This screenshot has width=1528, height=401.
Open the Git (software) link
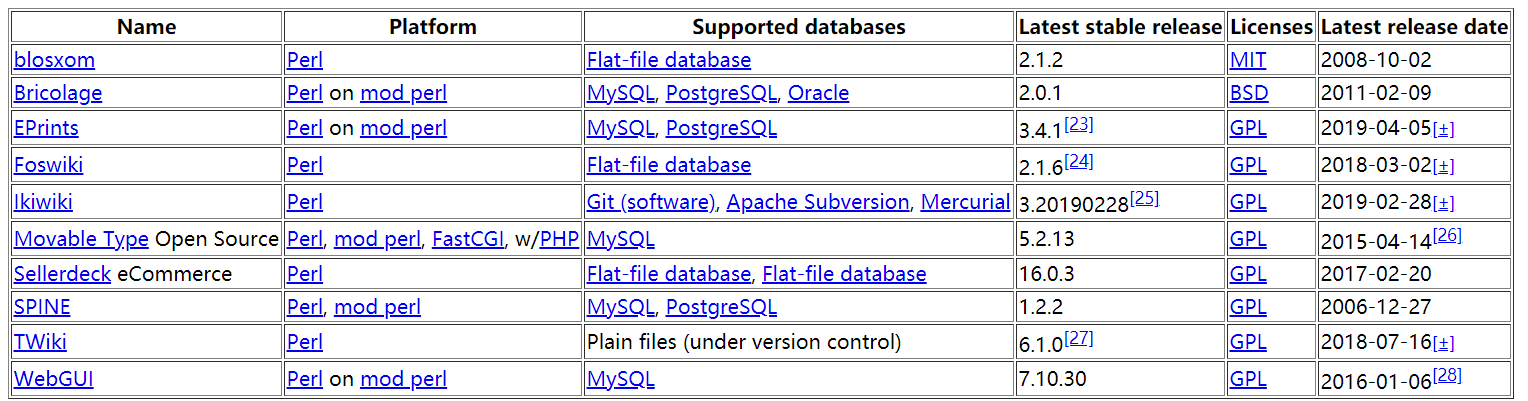tap(651, 202)
